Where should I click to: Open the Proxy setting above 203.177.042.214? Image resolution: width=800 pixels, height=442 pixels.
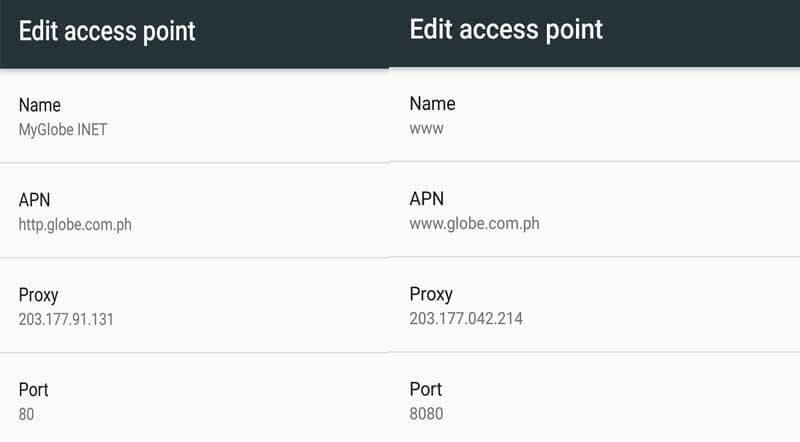tap(431, 294)
